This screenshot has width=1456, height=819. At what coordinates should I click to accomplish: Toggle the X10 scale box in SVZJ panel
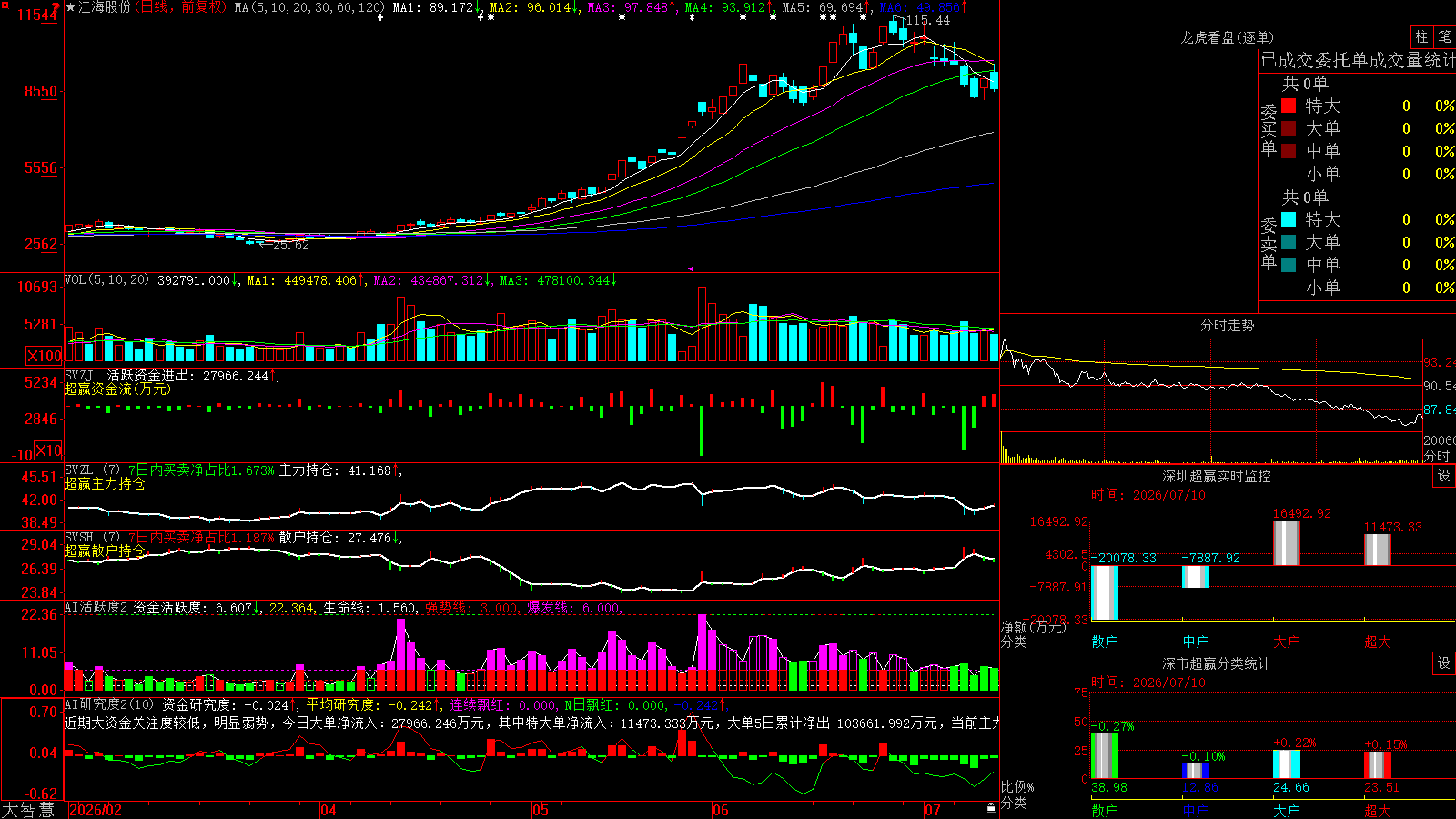coord(48,450)
